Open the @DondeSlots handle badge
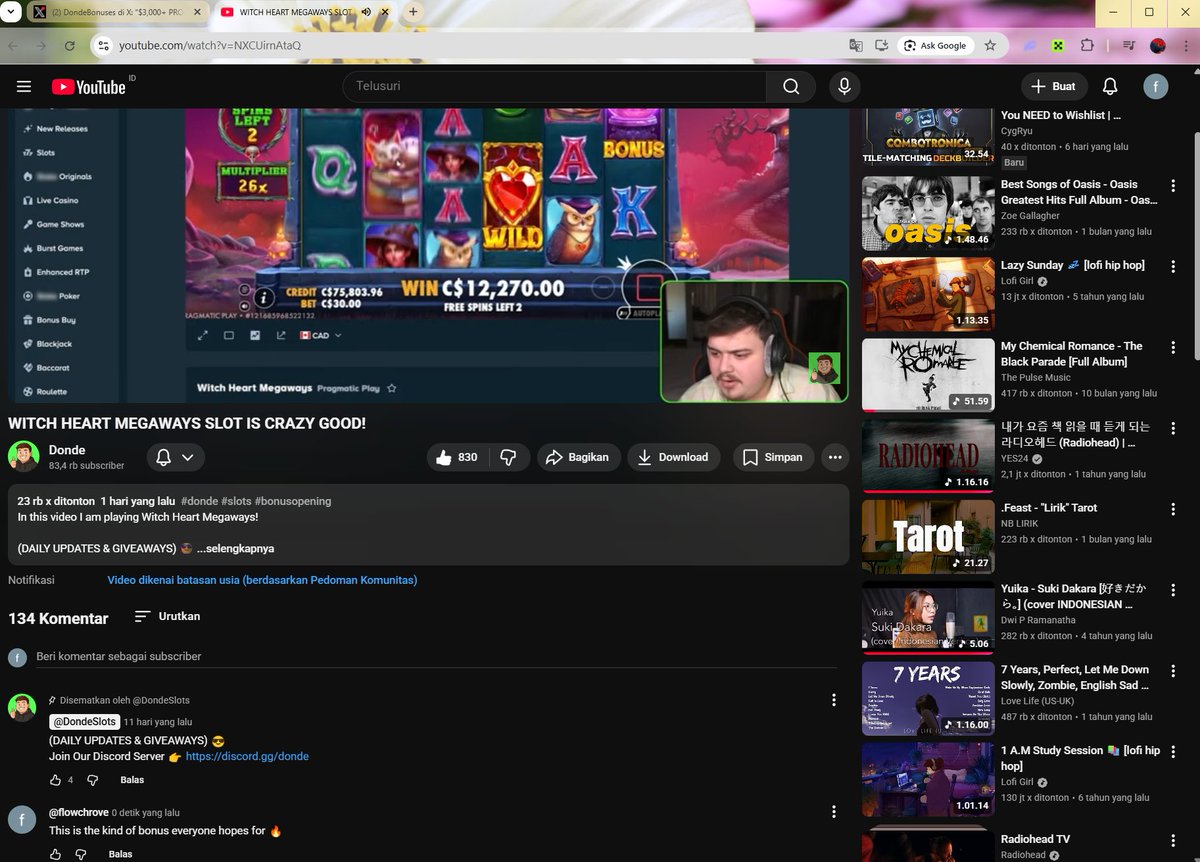1200x862 pixels. pyautogui.click(x=84, y=722)
